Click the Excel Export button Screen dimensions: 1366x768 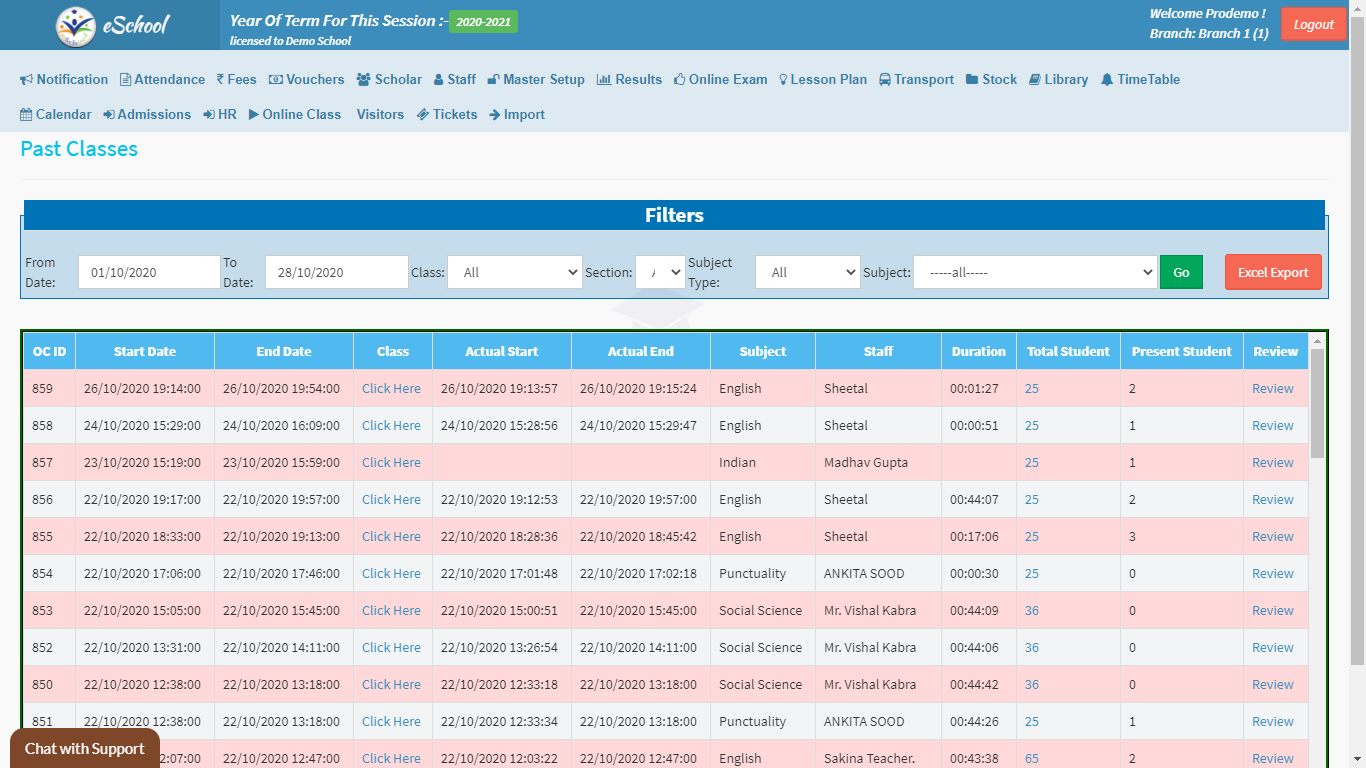pos(1273,272)
